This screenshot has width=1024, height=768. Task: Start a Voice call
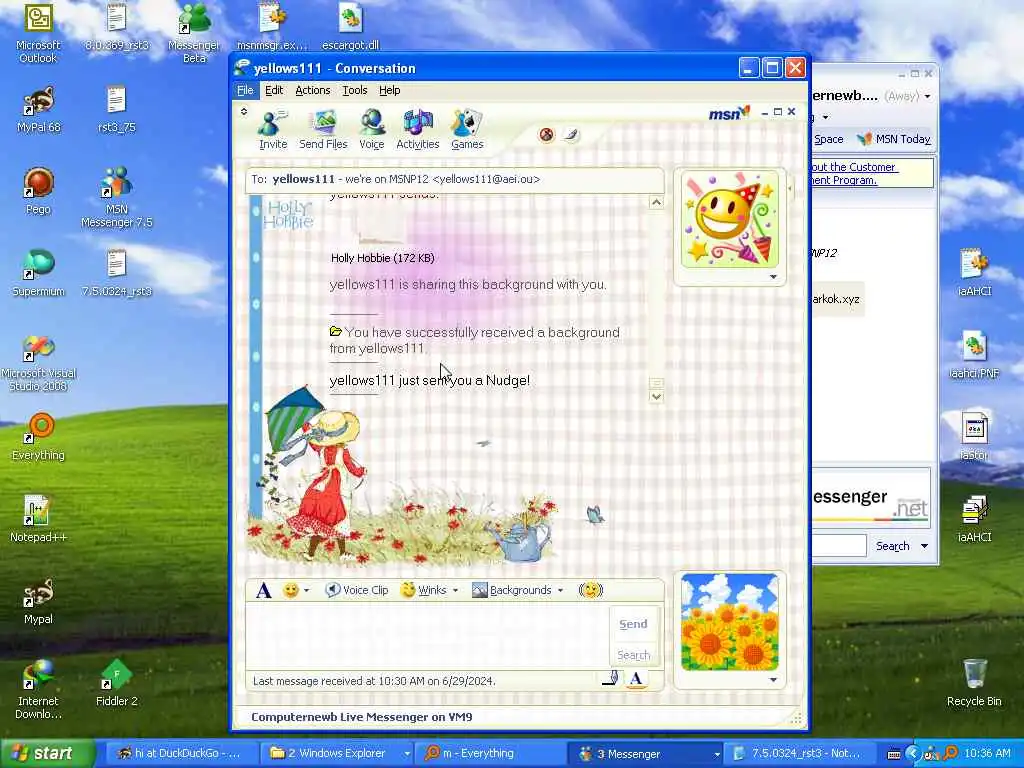click(x=372, y=129)
